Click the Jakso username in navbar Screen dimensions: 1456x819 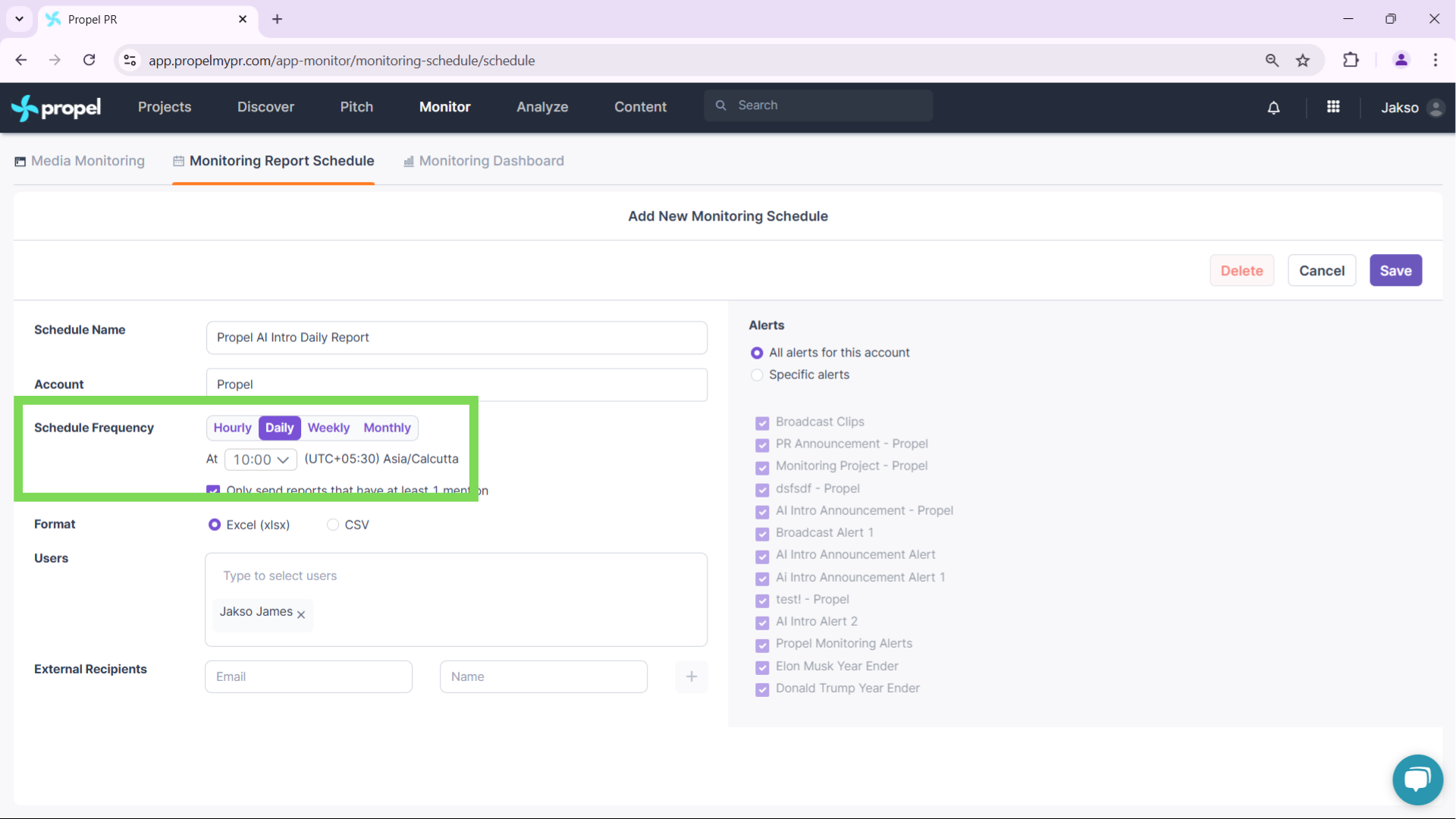tap(1400, 108)
